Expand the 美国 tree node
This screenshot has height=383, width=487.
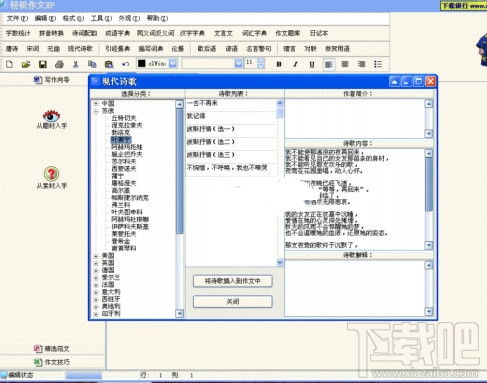[x=96, y=256]
